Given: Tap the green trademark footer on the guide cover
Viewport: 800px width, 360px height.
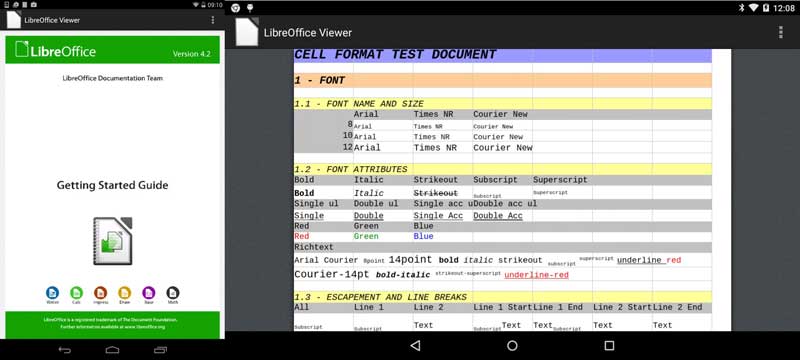Looking at the screenshot, I should click(112, 325).
